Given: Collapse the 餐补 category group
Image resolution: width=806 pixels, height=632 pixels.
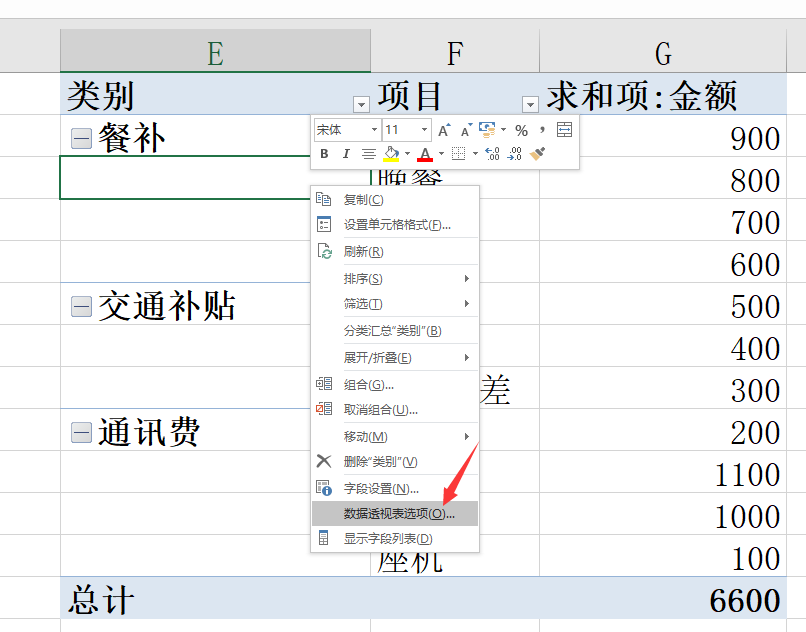Looking at the screenshot, I should pyautogui.click(x=81, y=139).
